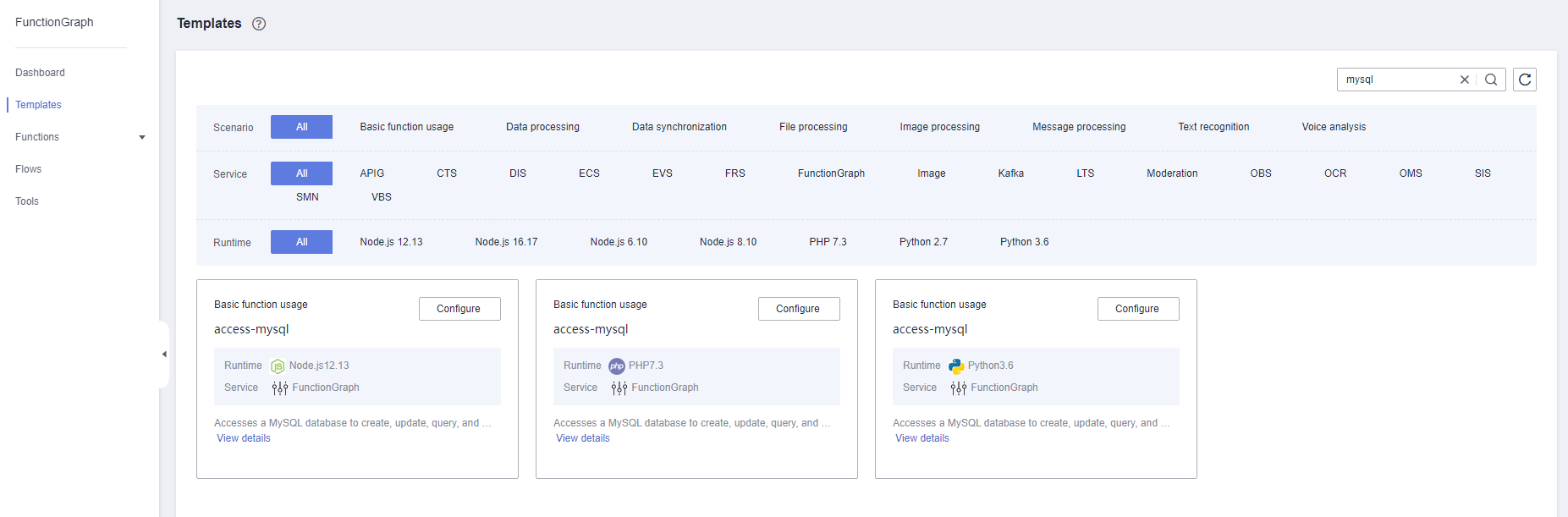The image size is (1568, 517).
Task: Filter scenario by Basic function usage
Action: pyautogui.click(x=407, y=127)
